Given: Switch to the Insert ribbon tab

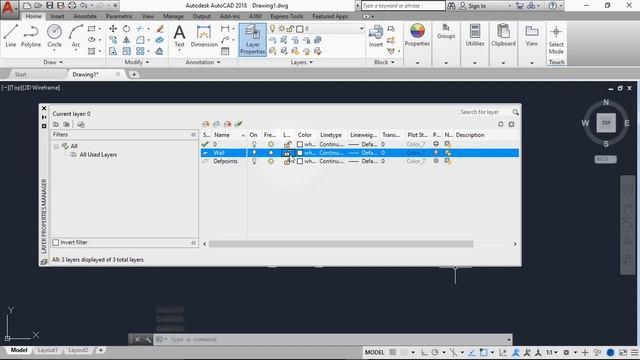Looking at the screenshot, I should pos(57,16).
